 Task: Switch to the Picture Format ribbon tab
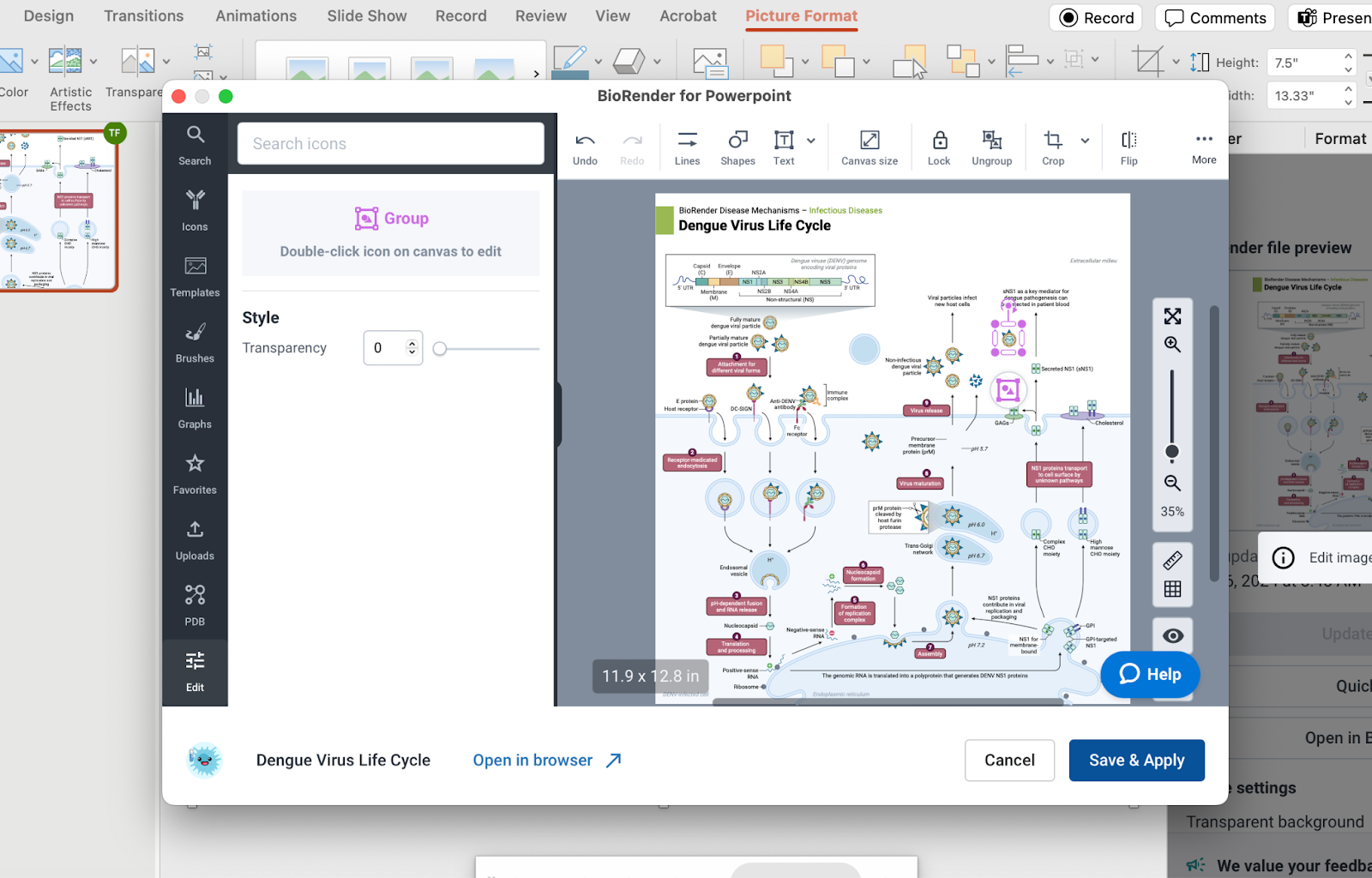point(801,15)
